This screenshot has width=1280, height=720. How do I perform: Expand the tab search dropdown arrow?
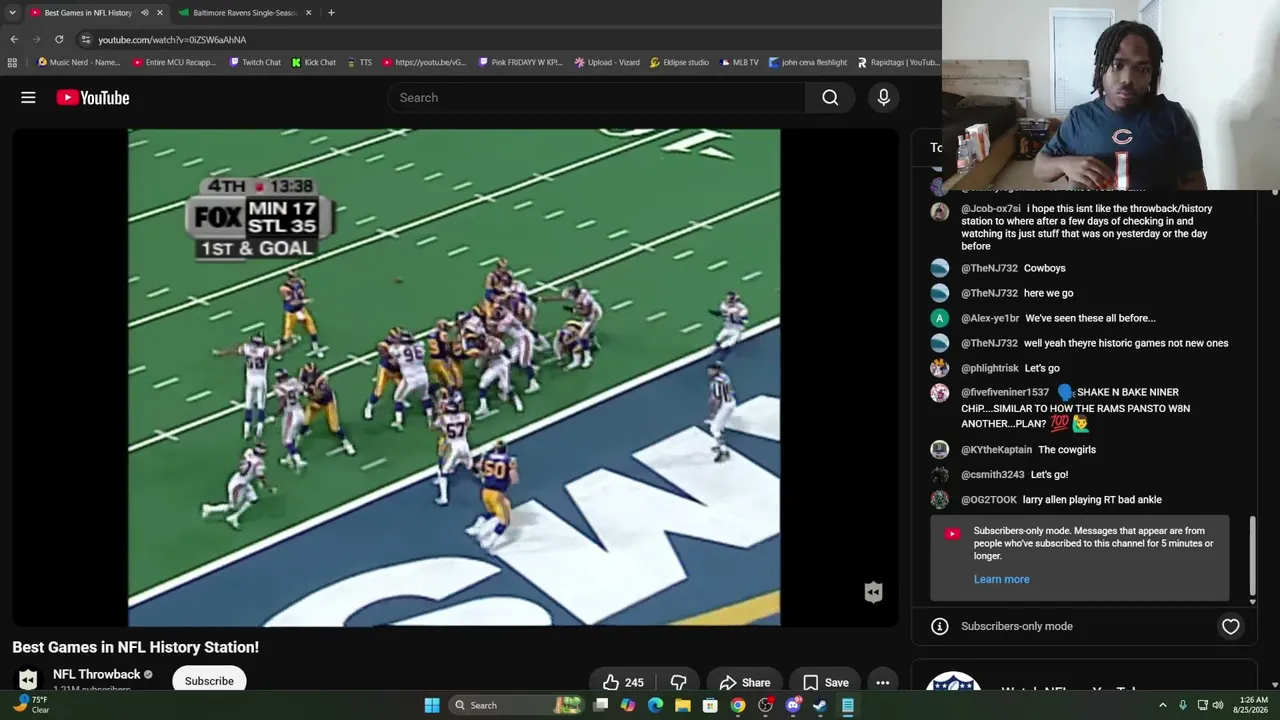[x=12, y=13]
